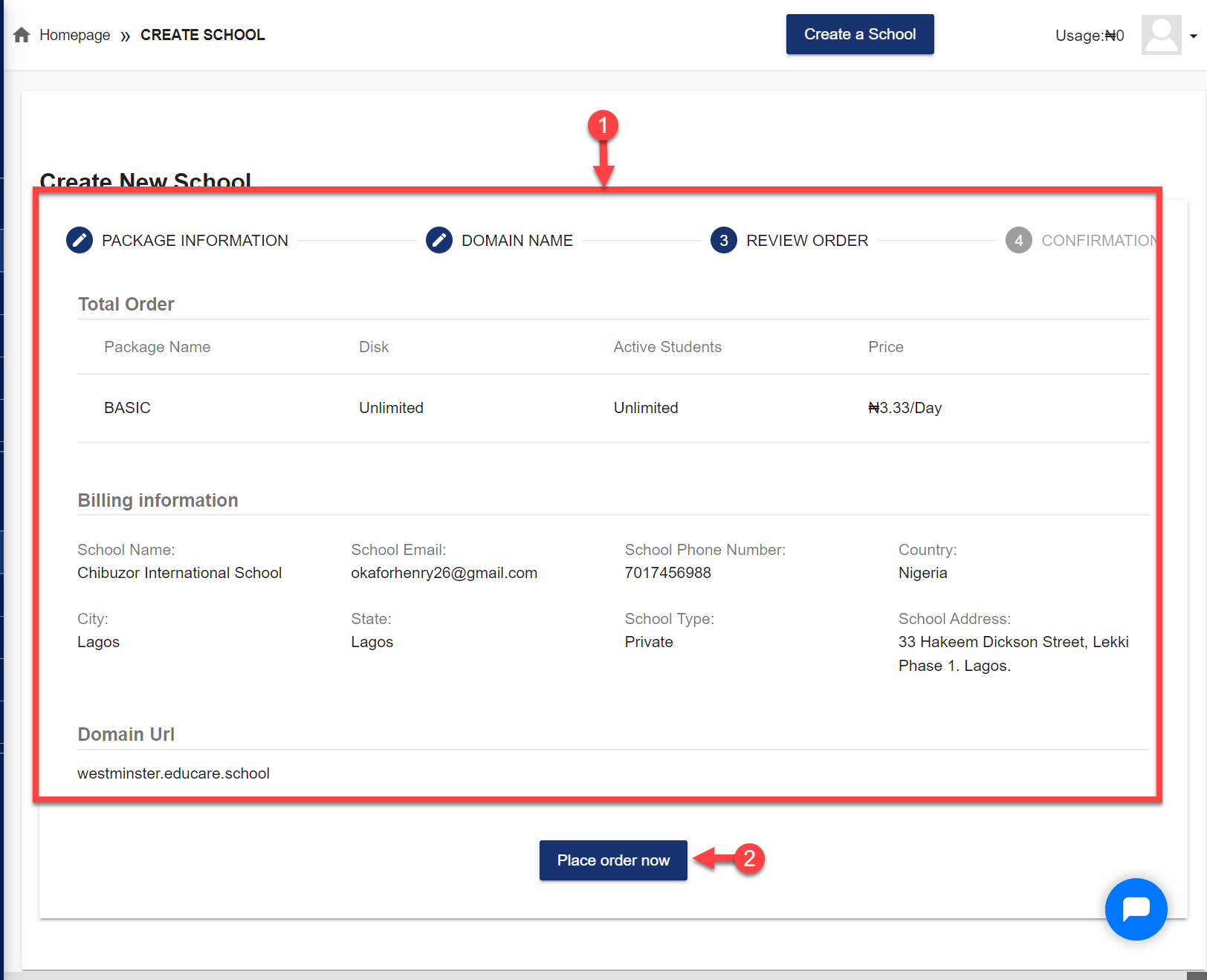The height and width of the screenshot is (980, 1207).
Task: Click the Lagos value under State
Action: tap(372, 642)
